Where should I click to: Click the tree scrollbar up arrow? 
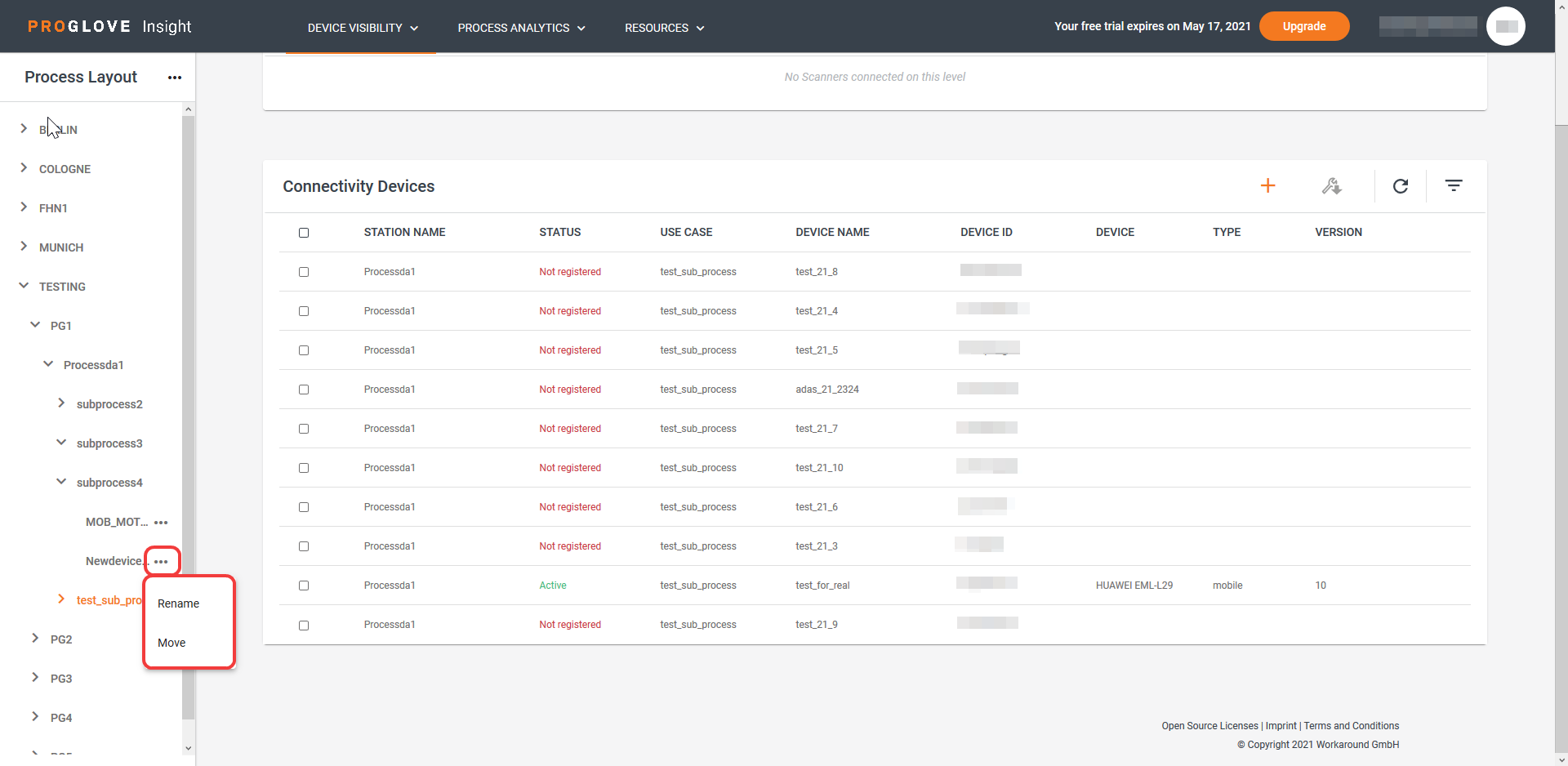tap(189, 109)
